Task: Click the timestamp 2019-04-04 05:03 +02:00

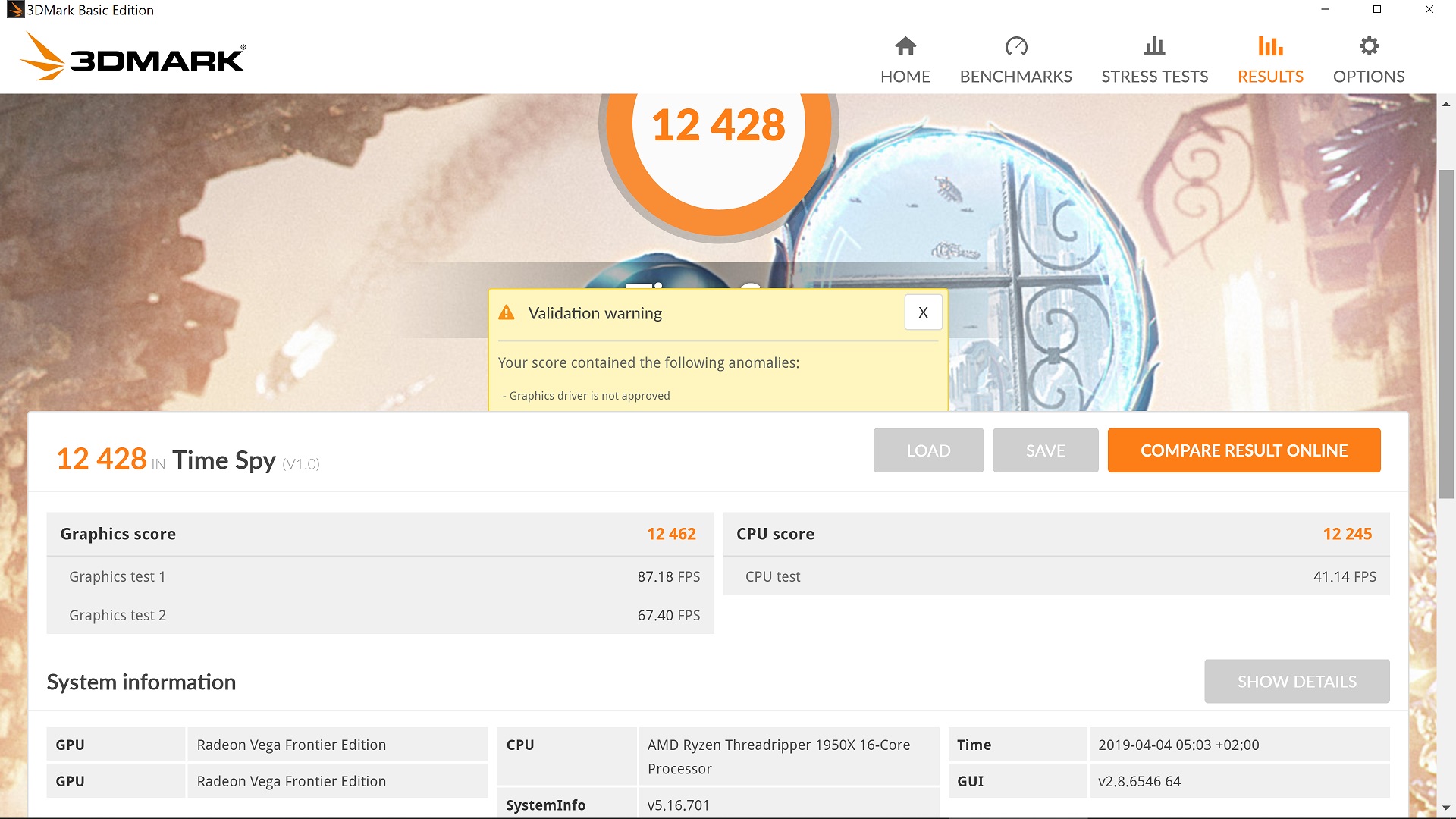Action: click(1178, 745)
